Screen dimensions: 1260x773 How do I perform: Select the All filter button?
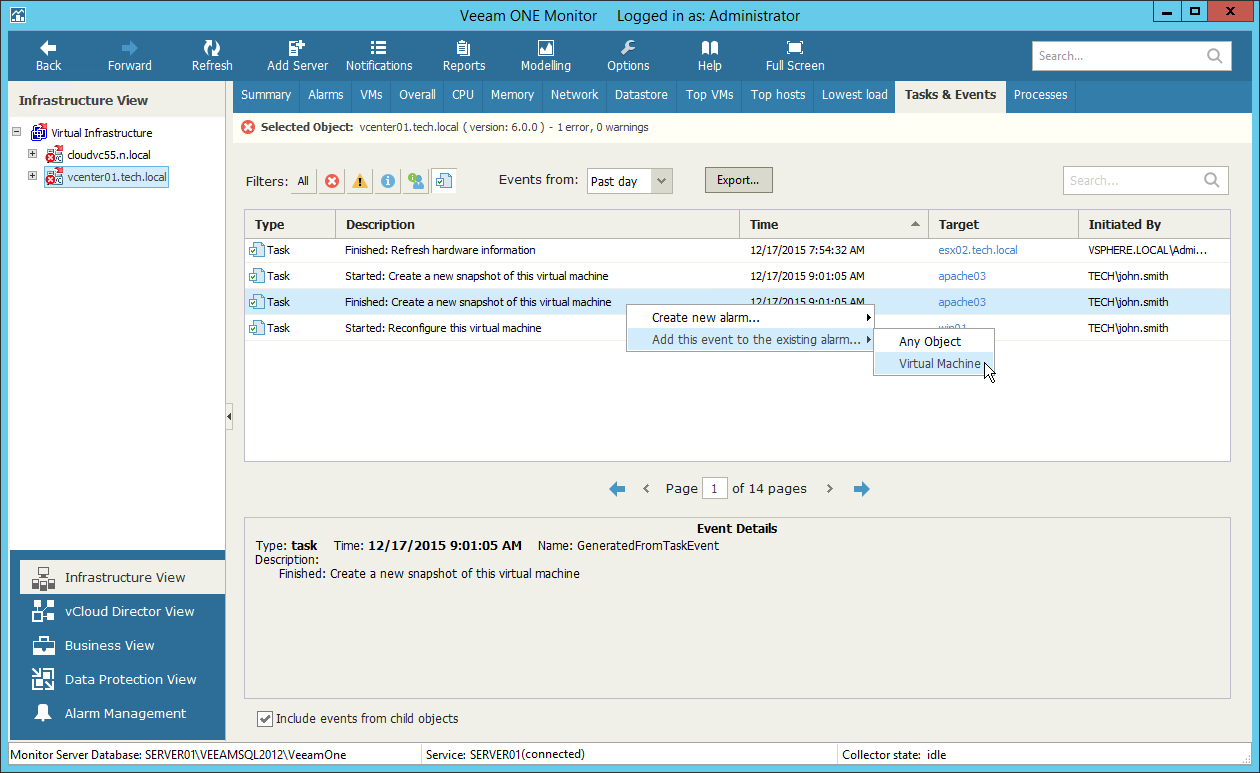(x=303, y=181)
